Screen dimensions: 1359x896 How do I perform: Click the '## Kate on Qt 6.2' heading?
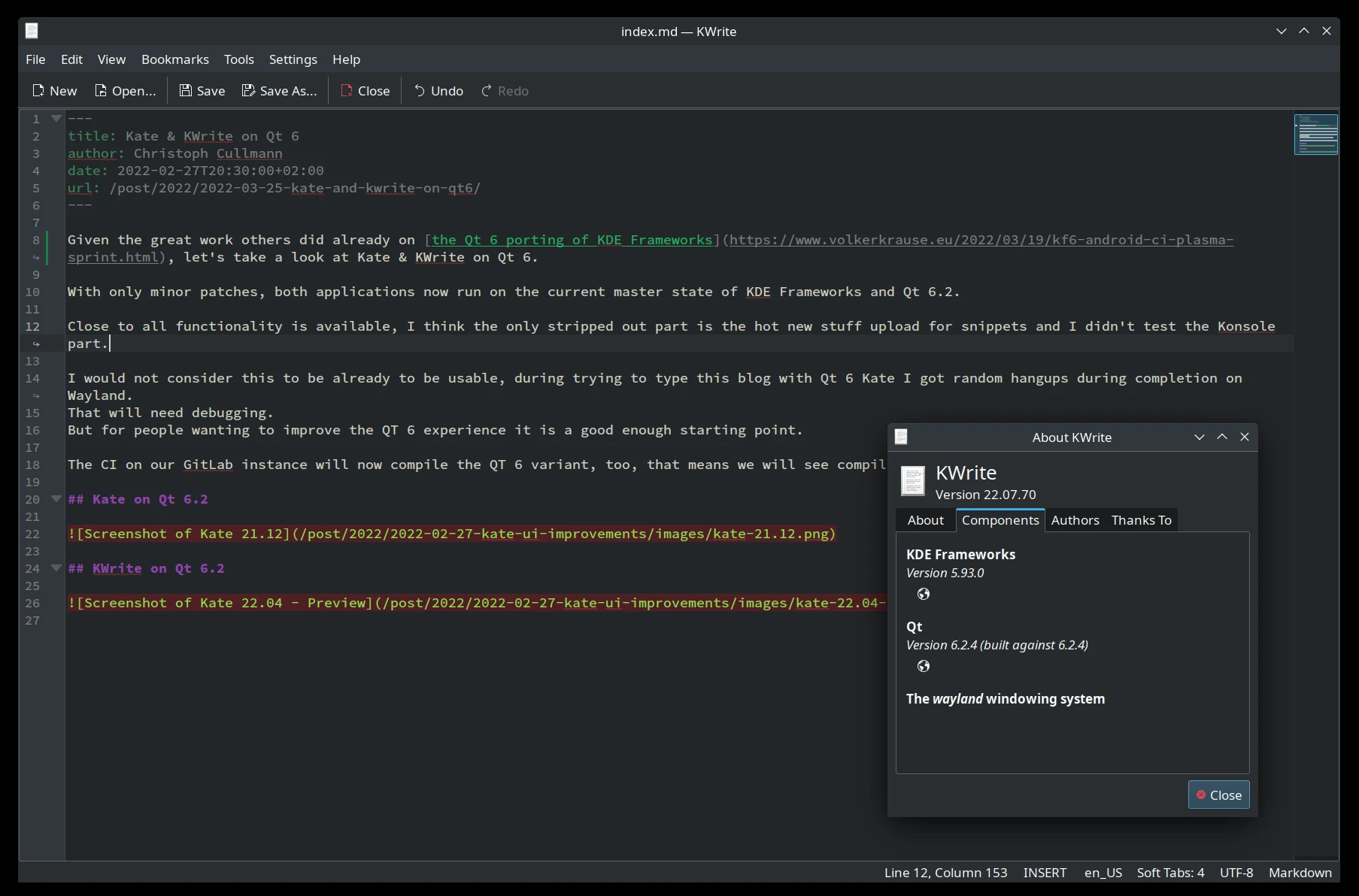point(138,499)
